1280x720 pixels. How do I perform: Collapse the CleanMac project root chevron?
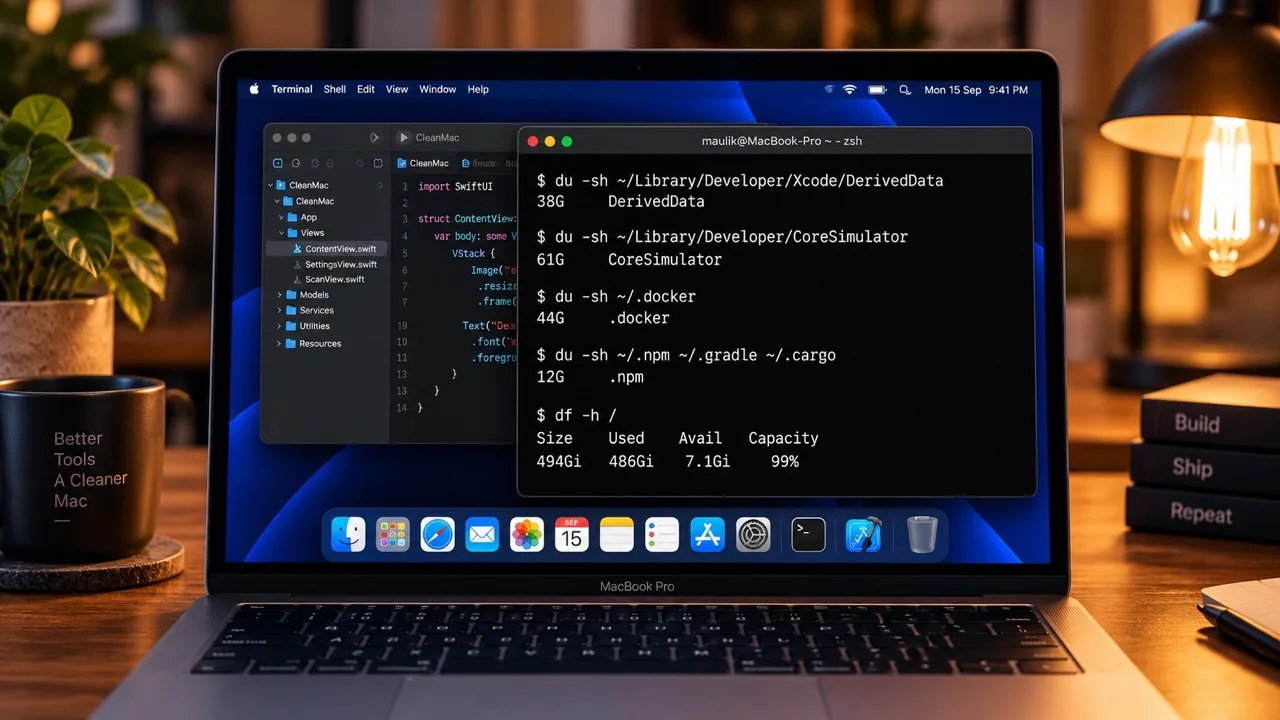coord(271,185)
